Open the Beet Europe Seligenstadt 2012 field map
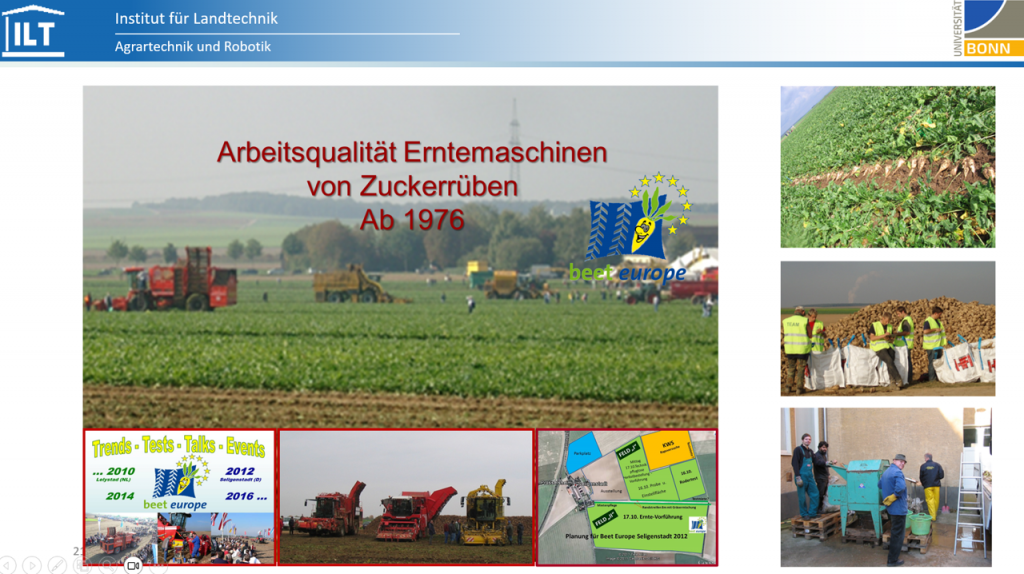 (627, 497)
